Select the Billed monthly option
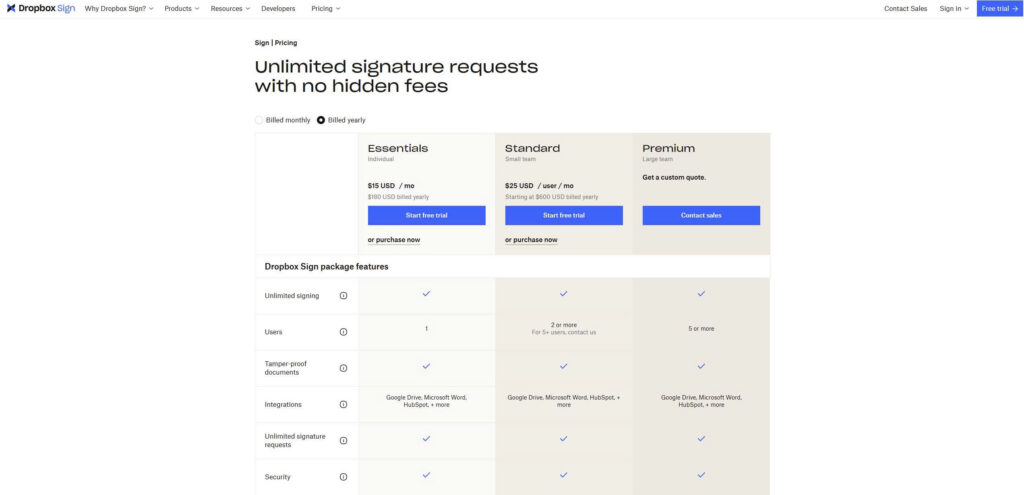1024x495 pixels. pyautogui.click(x=260, y=120)
